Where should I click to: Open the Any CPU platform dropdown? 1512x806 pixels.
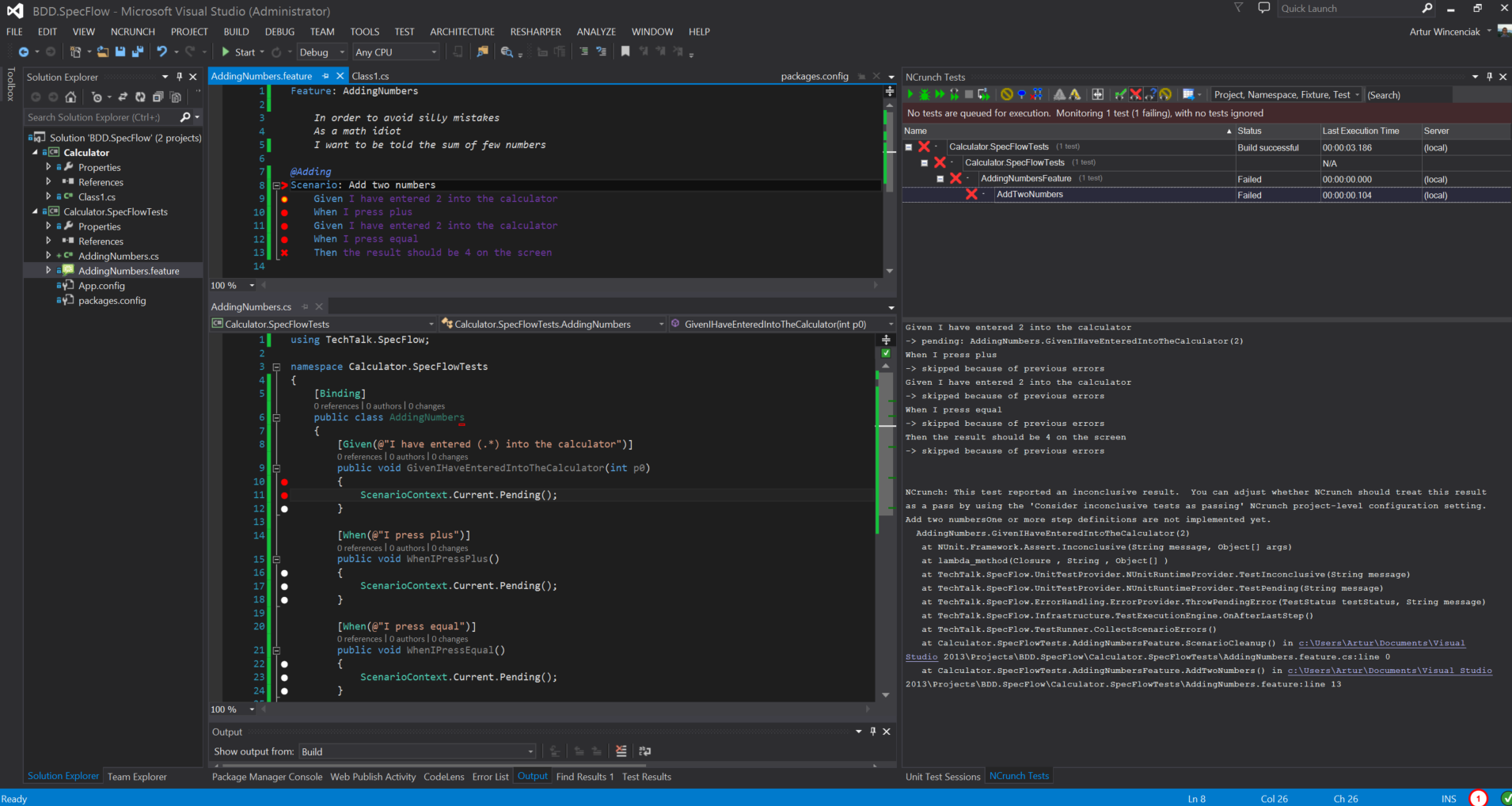pos(396,52)
